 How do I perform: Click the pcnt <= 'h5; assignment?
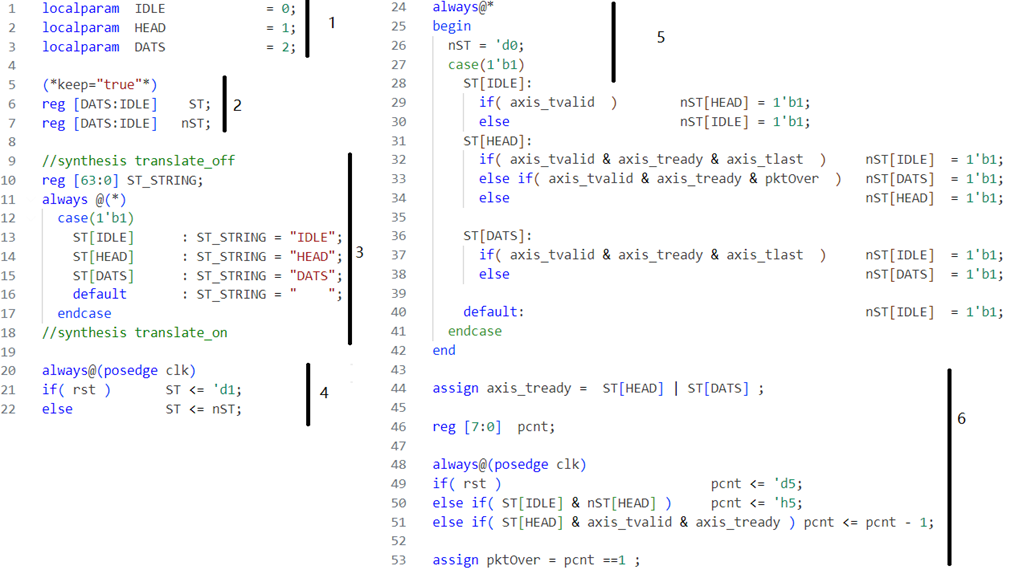[756, 503]
